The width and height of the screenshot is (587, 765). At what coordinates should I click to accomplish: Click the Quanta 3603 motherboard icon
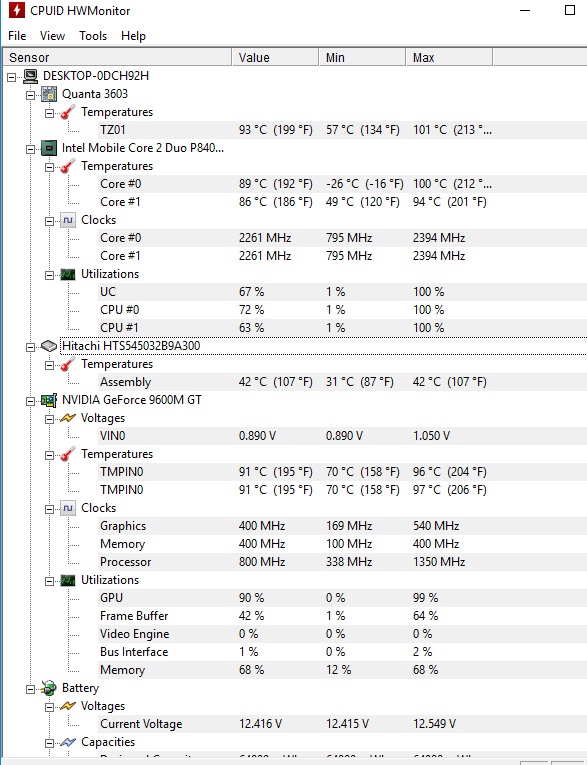(x=49, y=94)
